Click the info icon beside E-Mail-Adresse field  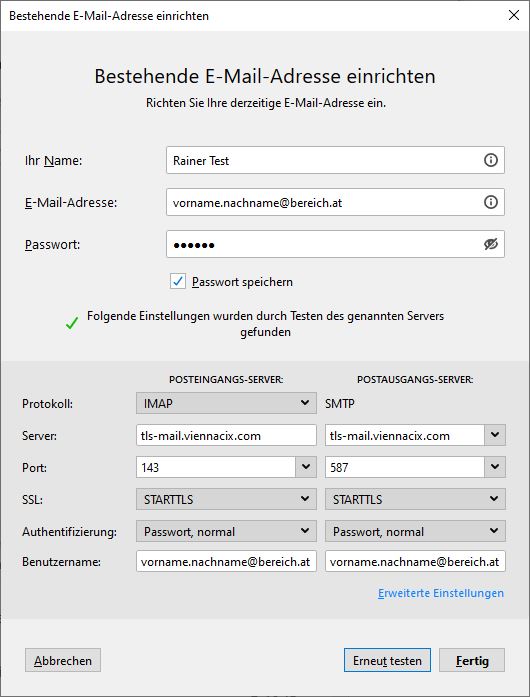(490, 202)
